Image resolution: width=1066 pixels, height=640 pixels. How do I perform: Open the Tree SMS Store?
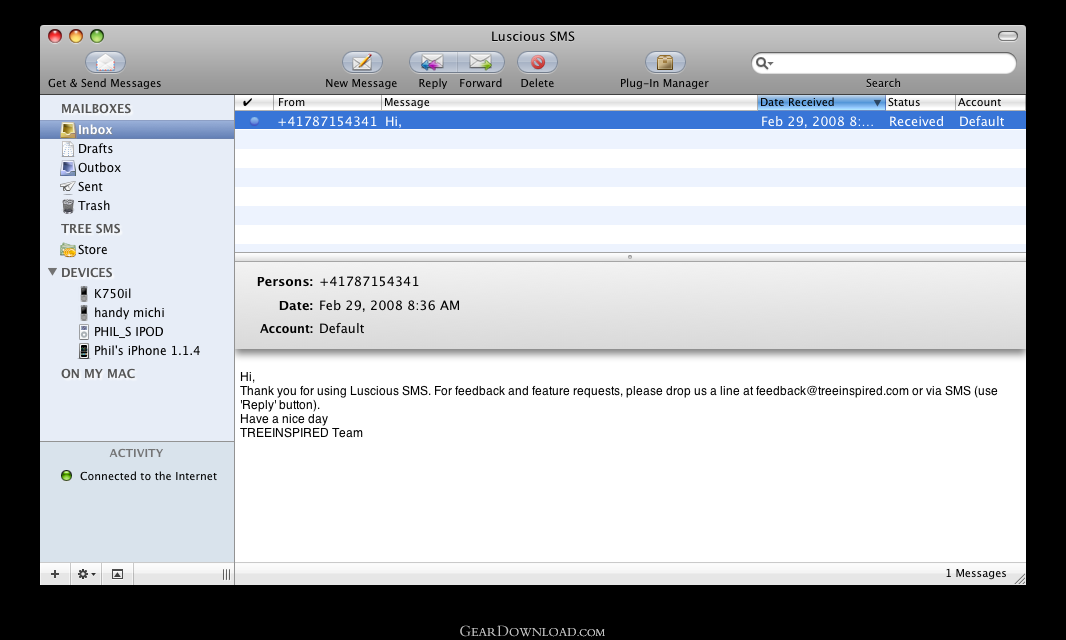(92, 250)
